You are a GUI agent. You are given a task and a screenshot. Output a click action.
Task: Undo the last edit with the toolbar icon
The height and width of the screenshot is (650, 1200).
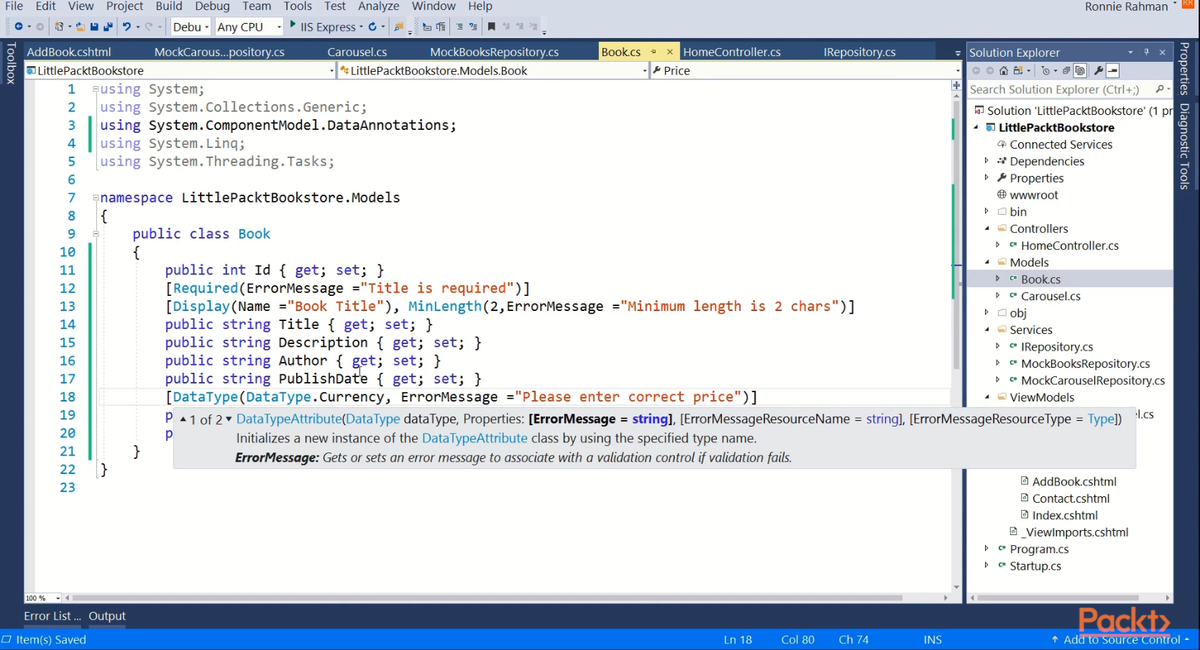pyautogui.click(x=126, y=26)
